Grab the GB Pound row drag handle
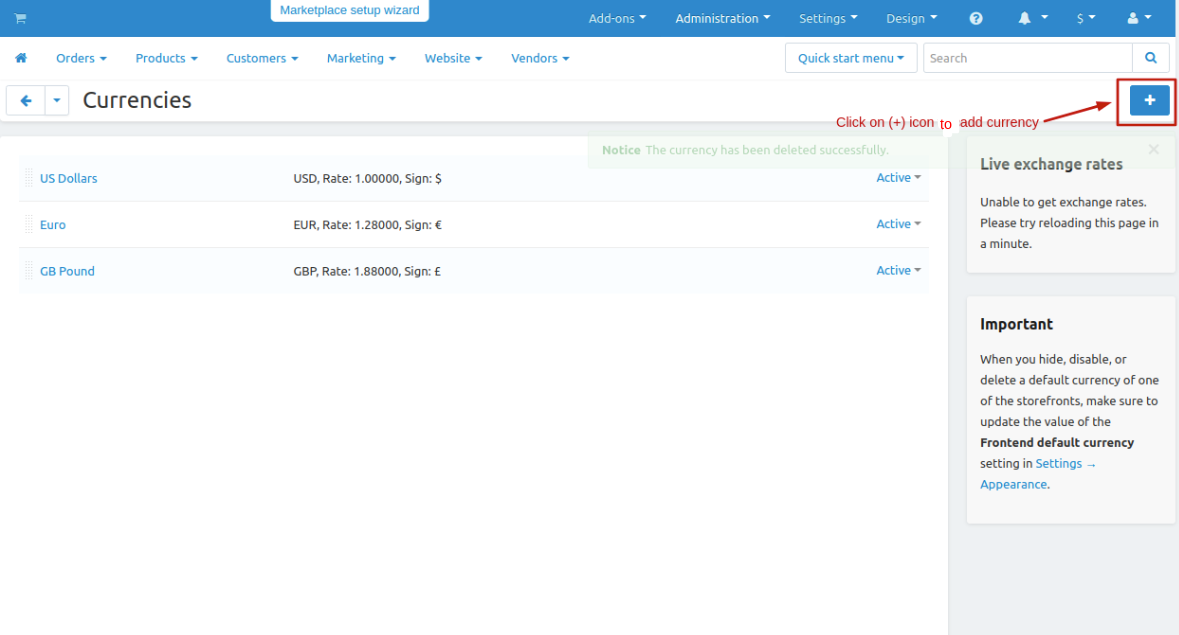The height and width of the screenshot is (635, 1179). (29, 271)
